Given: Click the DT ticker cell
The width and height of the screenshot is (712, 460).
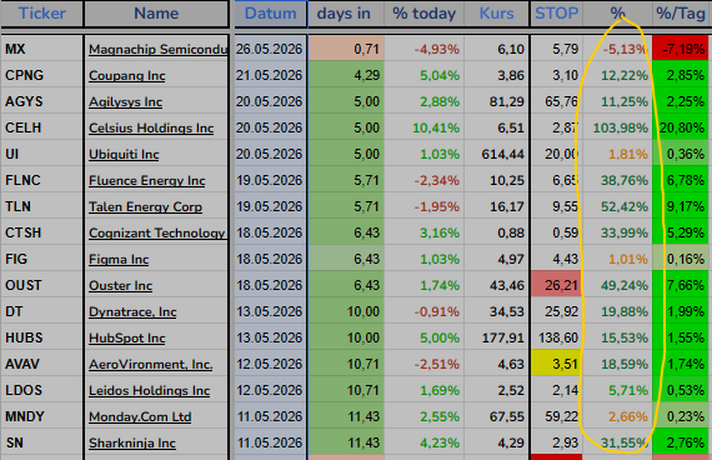Looking at the screenshot, I should (x=42, y=312).
